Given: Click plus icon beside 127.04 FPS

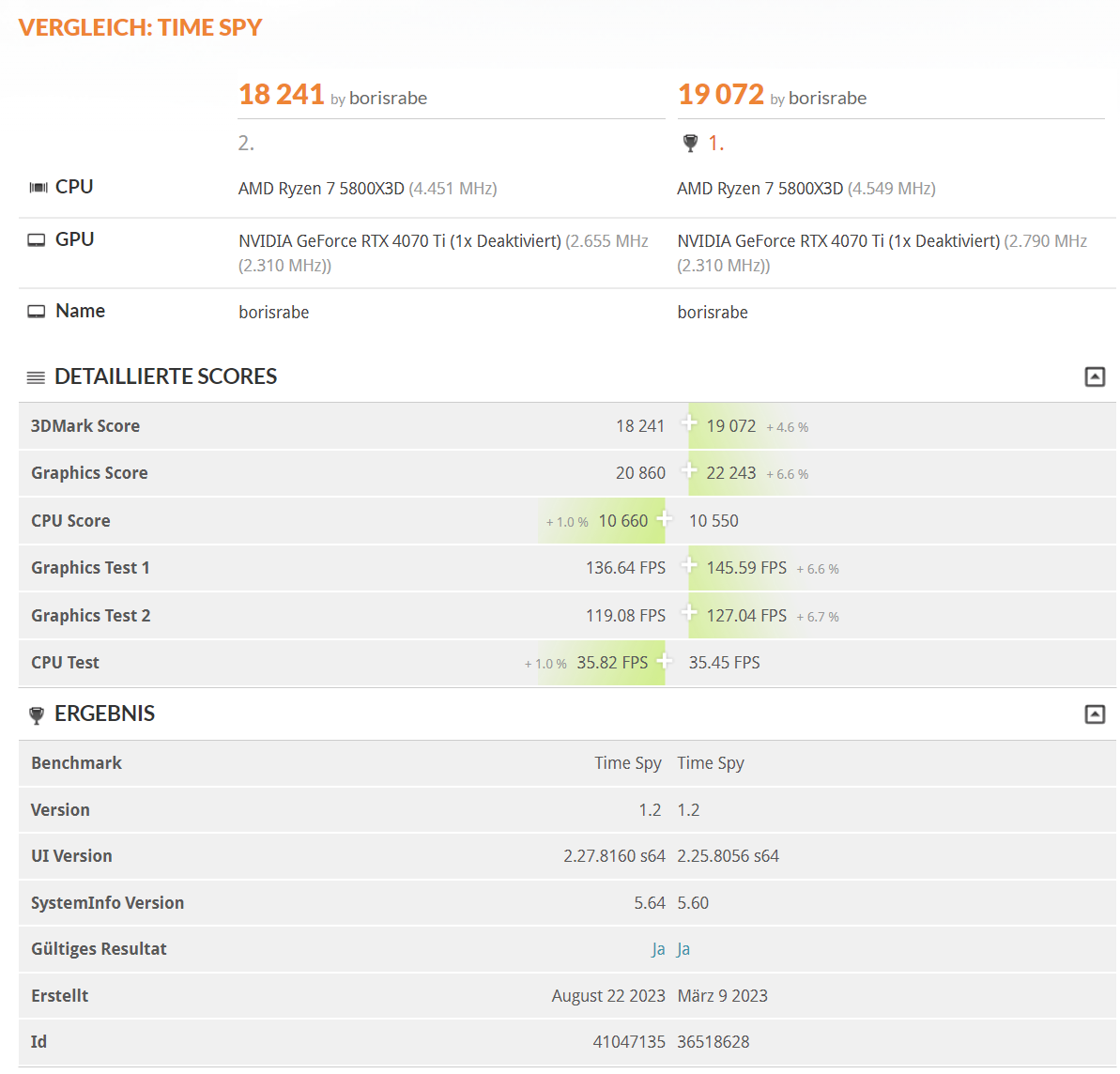Looking at the screenshot, I should coord(688,613).
